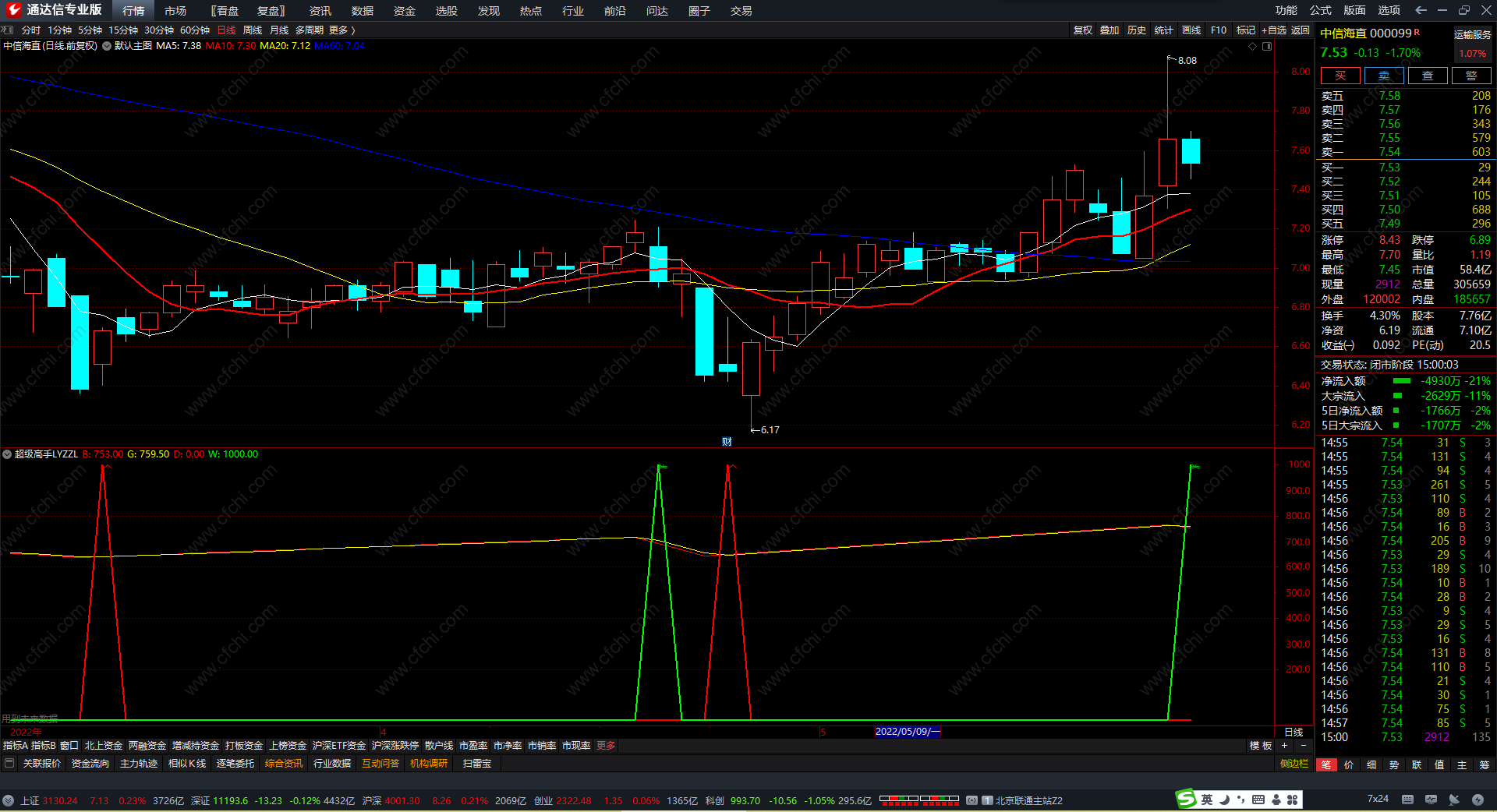The image size is (1497, 812).
Task: Click the plus button beside 模板
Action: (1284, 746)
